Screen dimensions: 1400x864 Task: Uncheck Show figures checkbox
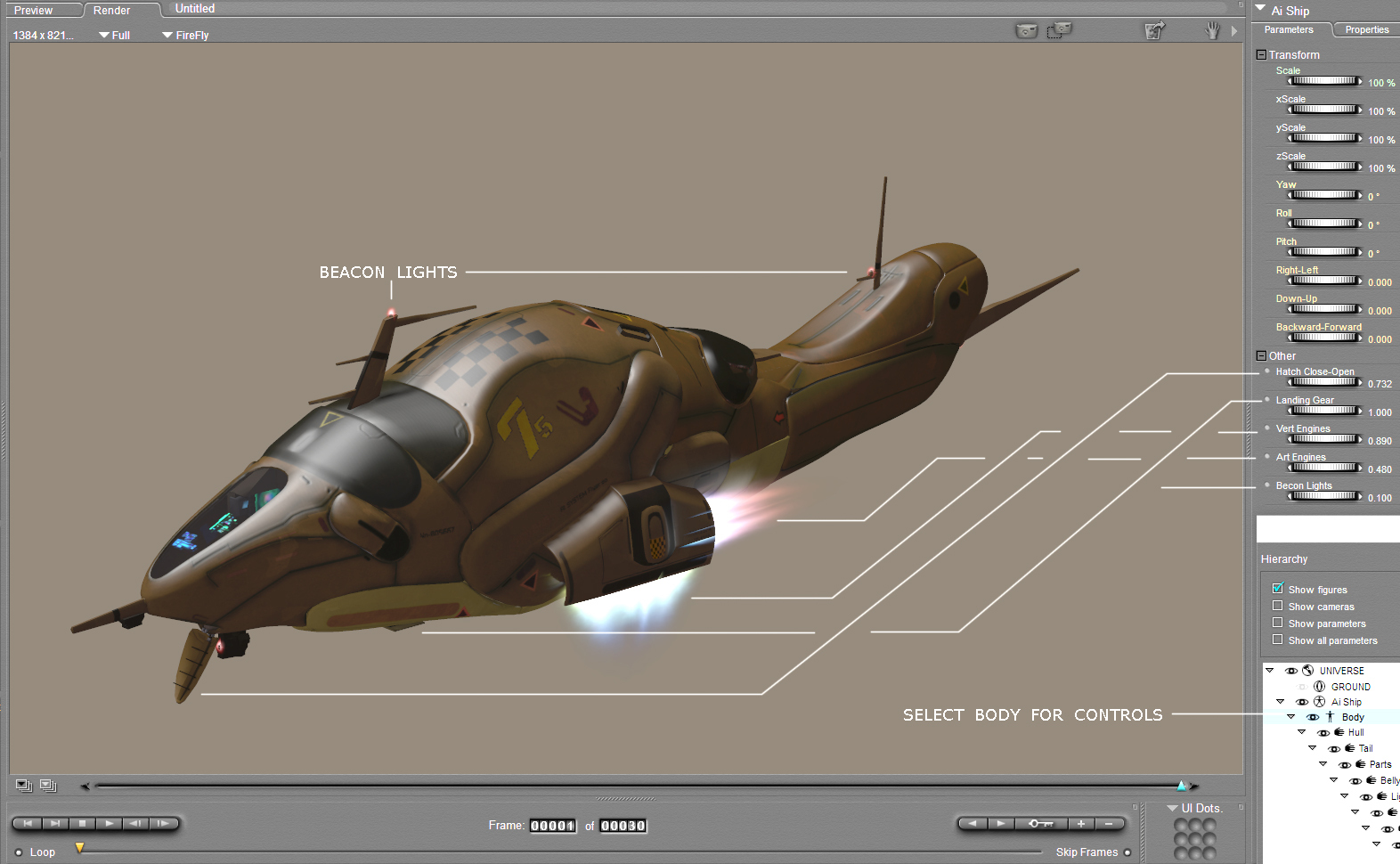click(x=1278, y=589)
